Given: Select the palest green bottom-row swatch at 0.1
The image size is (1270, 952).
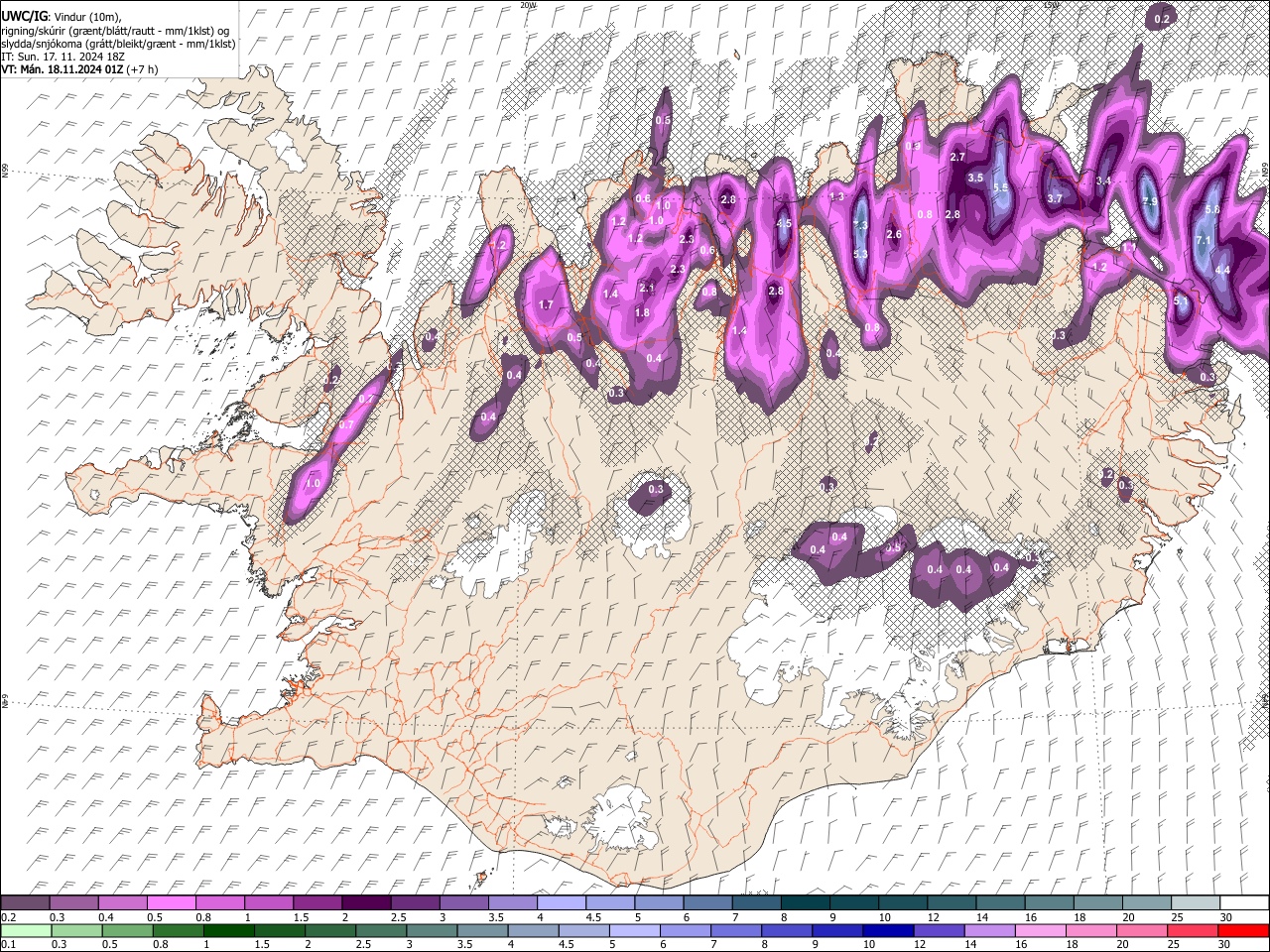Looking at the screenshot, I should [x=25, y=930].
